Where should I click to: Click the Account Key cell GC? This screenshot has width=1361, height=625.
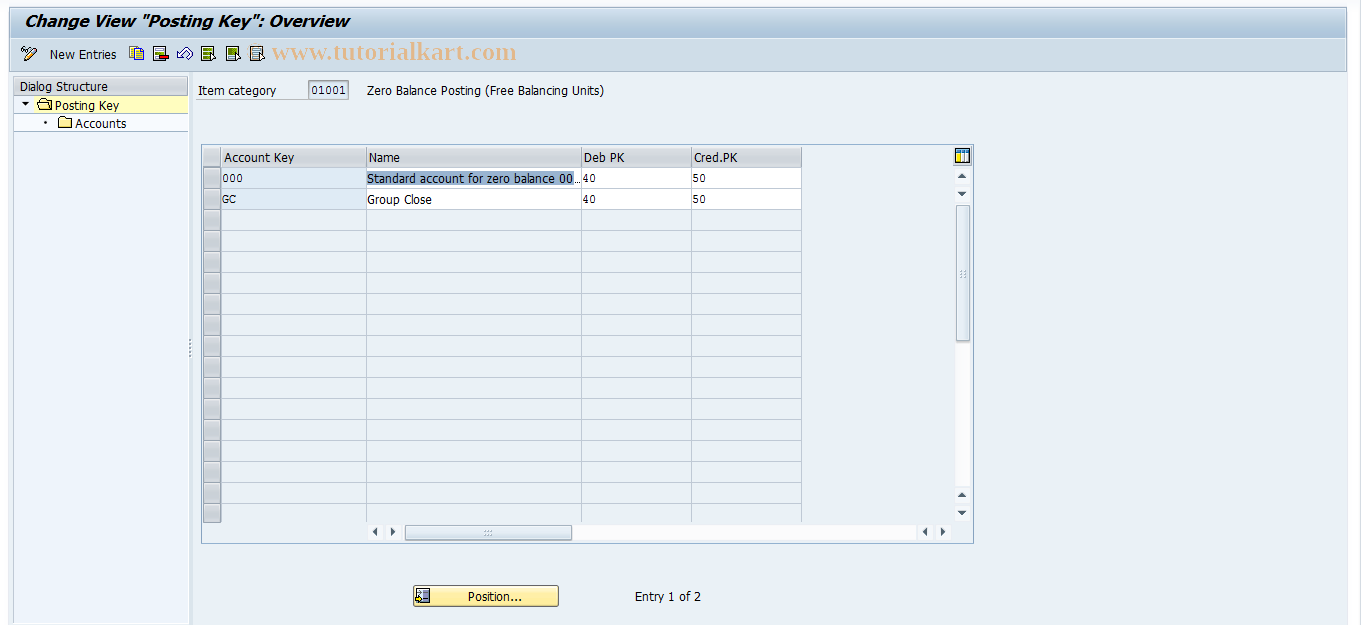click(x=293, y=199)
